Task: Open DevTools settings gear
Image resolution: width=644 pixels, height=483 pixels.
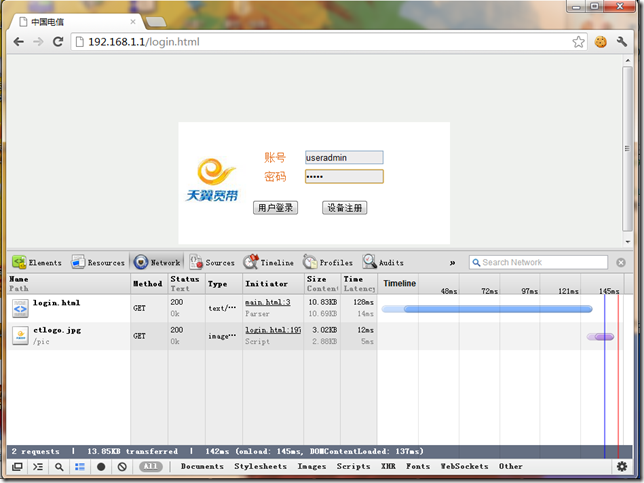Action: coord(622,467)
